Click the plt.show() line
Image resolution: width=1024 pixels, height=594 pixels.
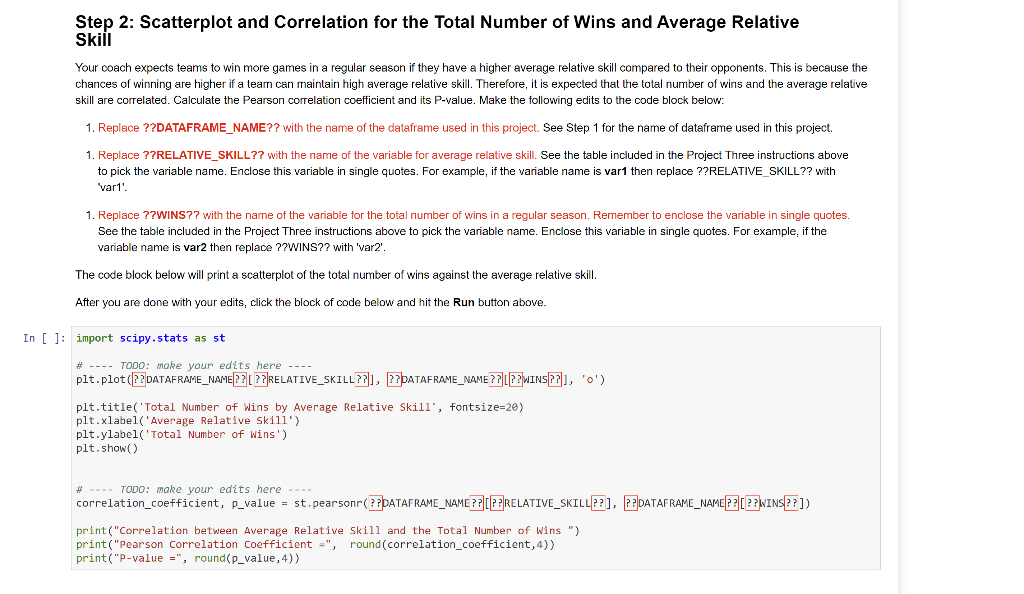(107, 448)
